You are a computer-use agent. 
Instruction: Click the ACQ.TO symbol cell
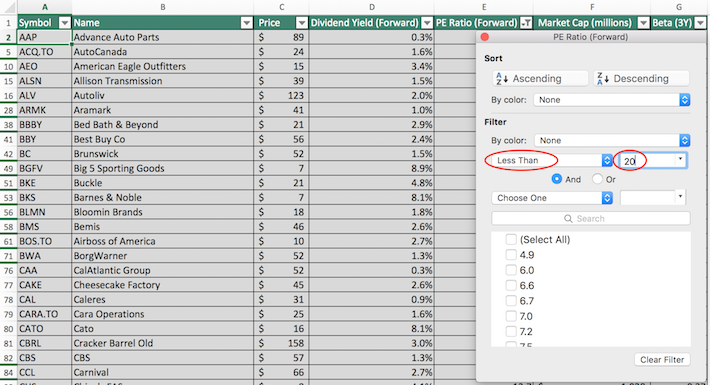[44, 52]
